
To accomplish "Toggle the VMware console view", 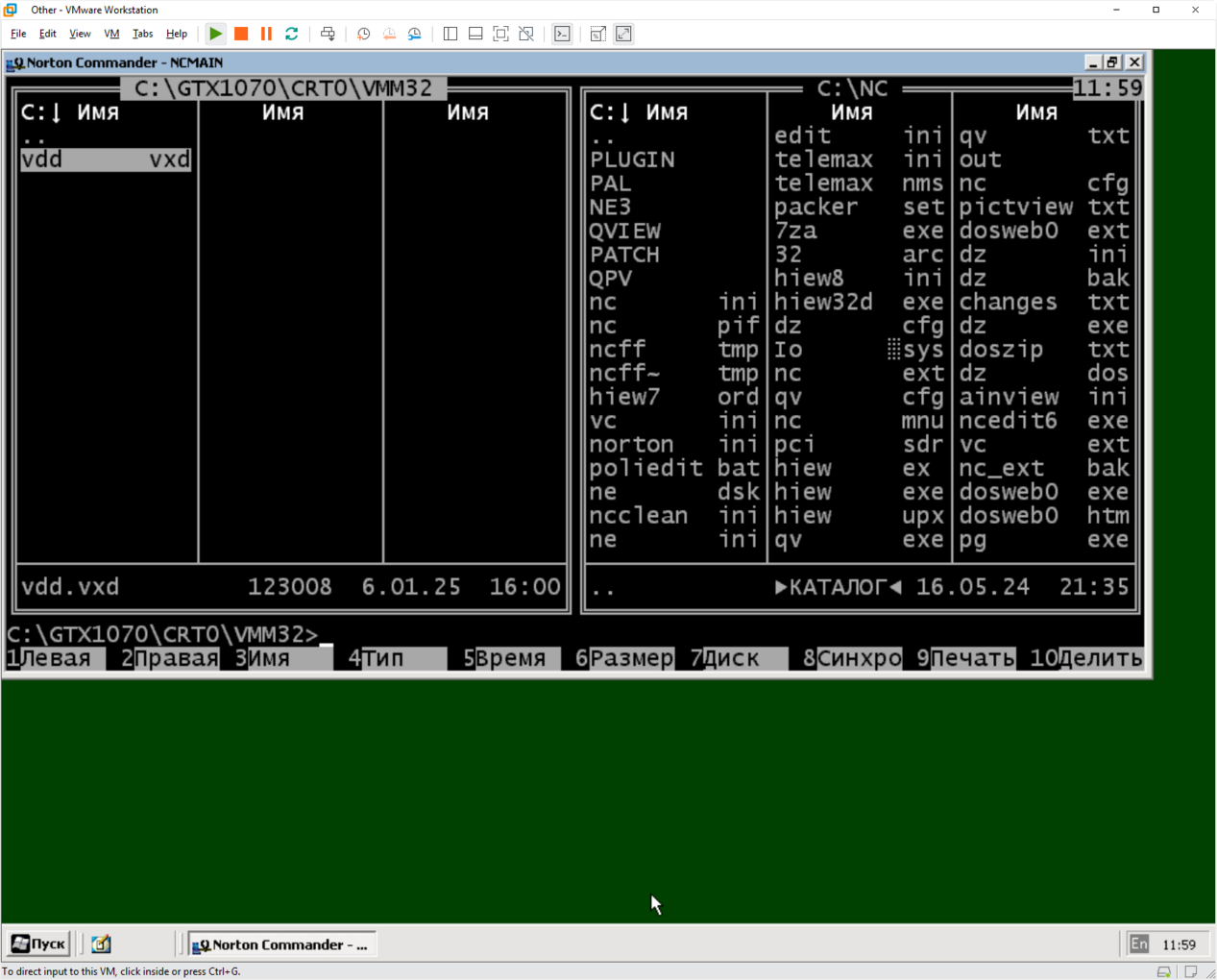I will (x=562, y=34).
